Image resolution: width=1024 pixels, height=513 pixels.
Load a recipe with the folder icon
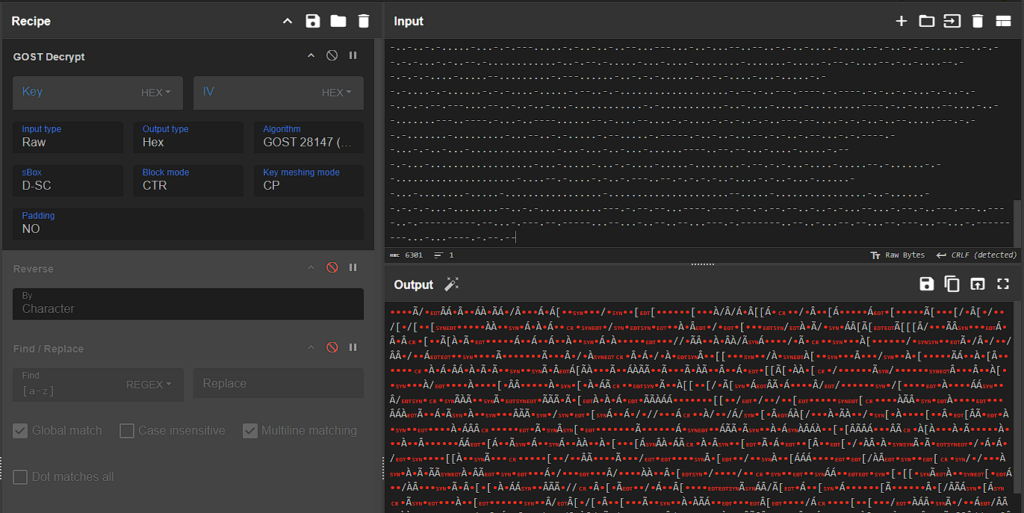pos(338,21)
